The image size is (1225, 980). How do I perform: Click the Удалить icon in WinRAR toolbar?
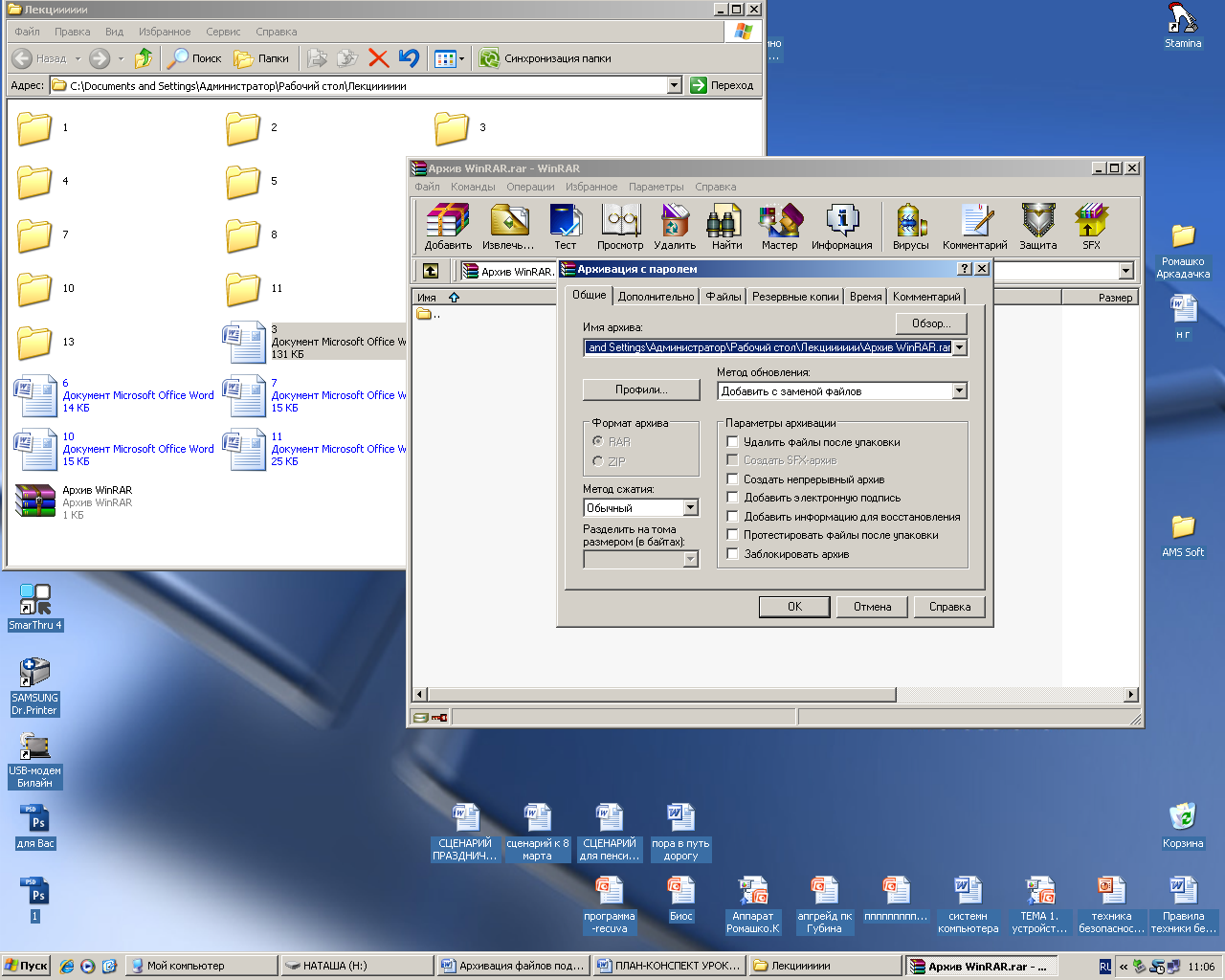[675, 227]
